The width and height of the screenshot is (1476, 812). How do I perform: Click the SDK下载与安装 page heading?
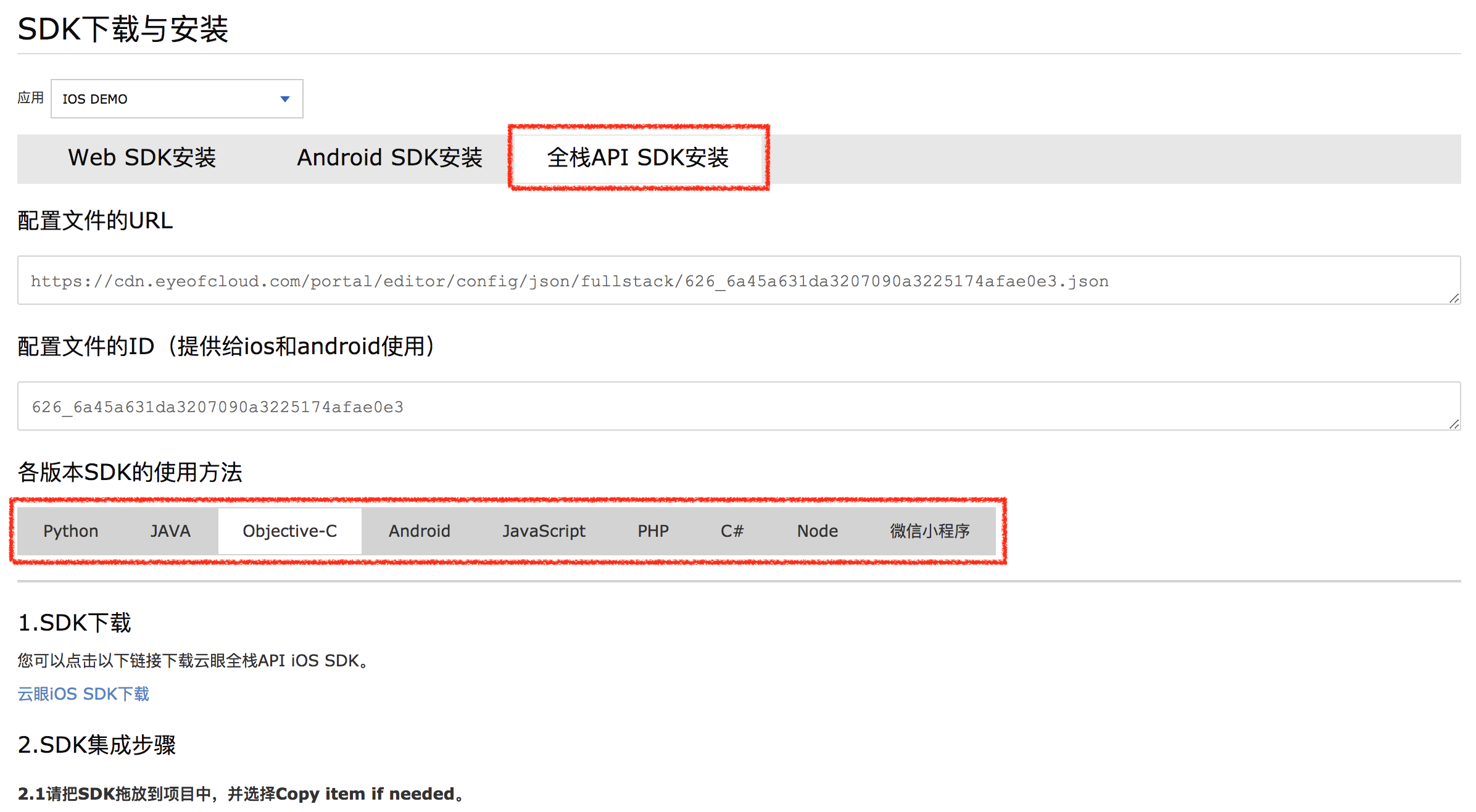pos(123,29)
